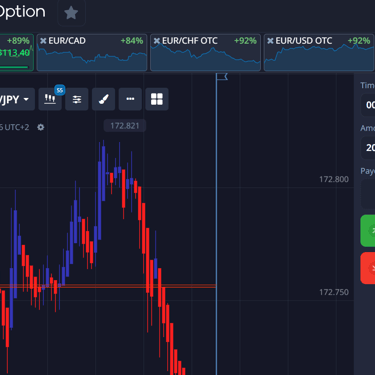Expand the JPY pair selector dropdown
Screen dimensions: 375x375
point(17,99)
